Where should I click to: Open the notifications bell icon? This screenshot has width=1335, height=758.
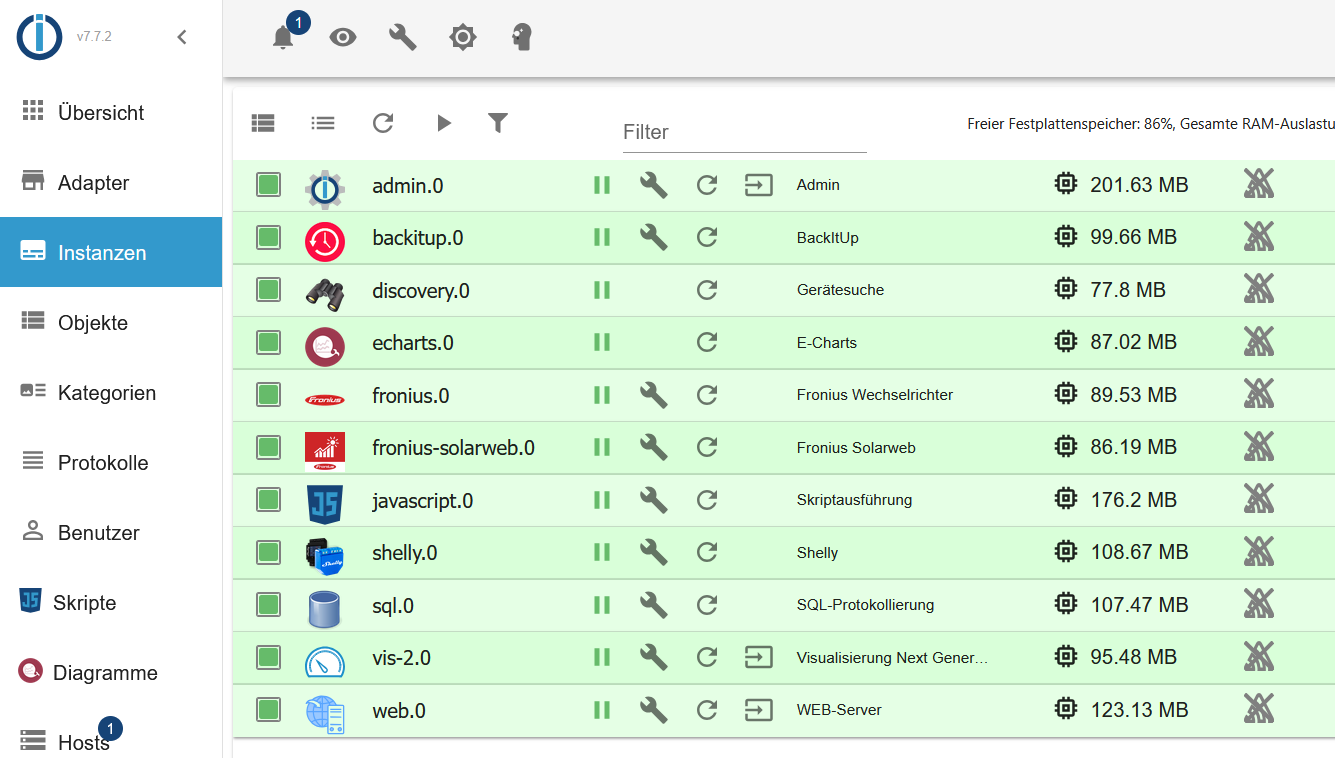[x=283, y=38]
